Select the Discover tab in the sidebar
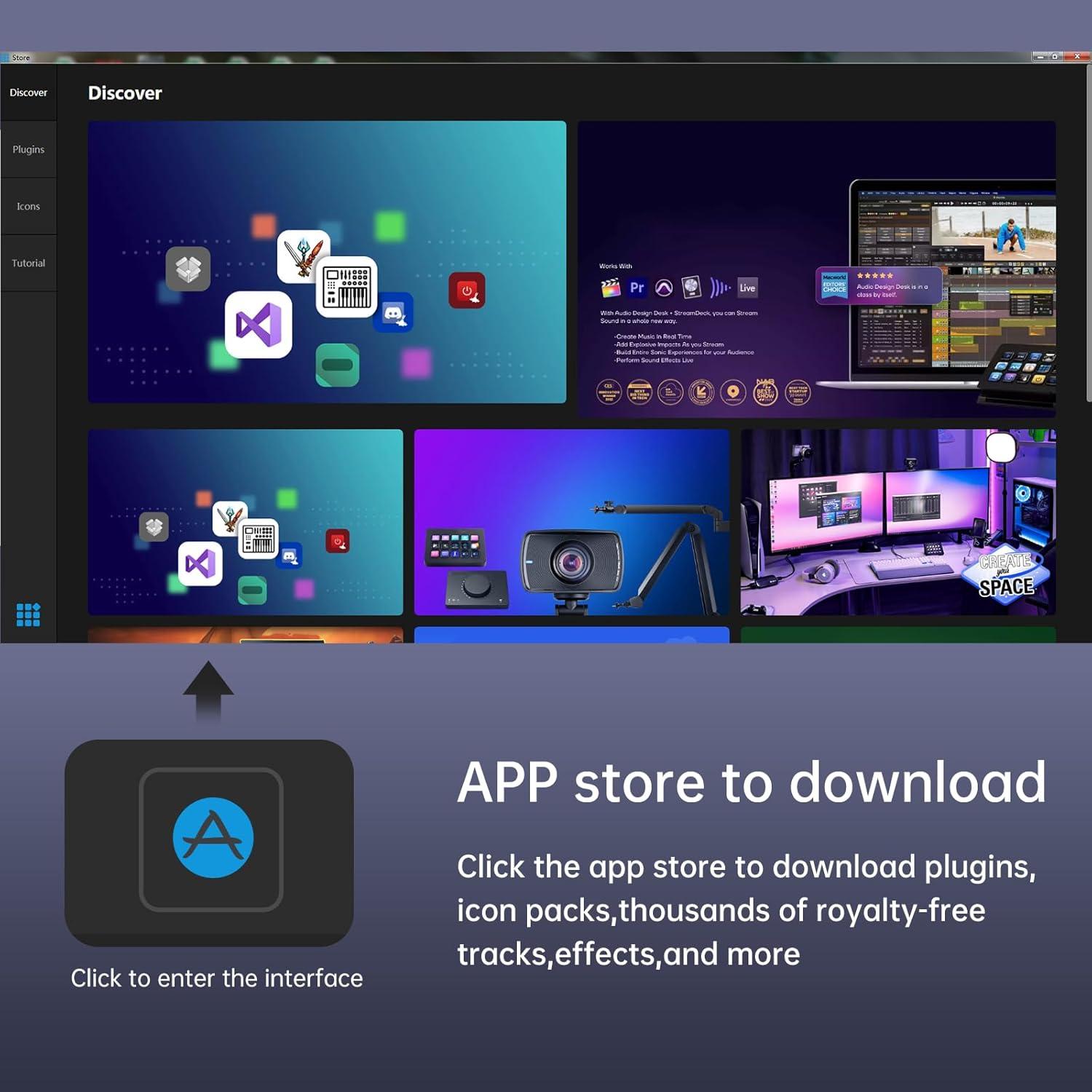 click(x=28, y=92)
